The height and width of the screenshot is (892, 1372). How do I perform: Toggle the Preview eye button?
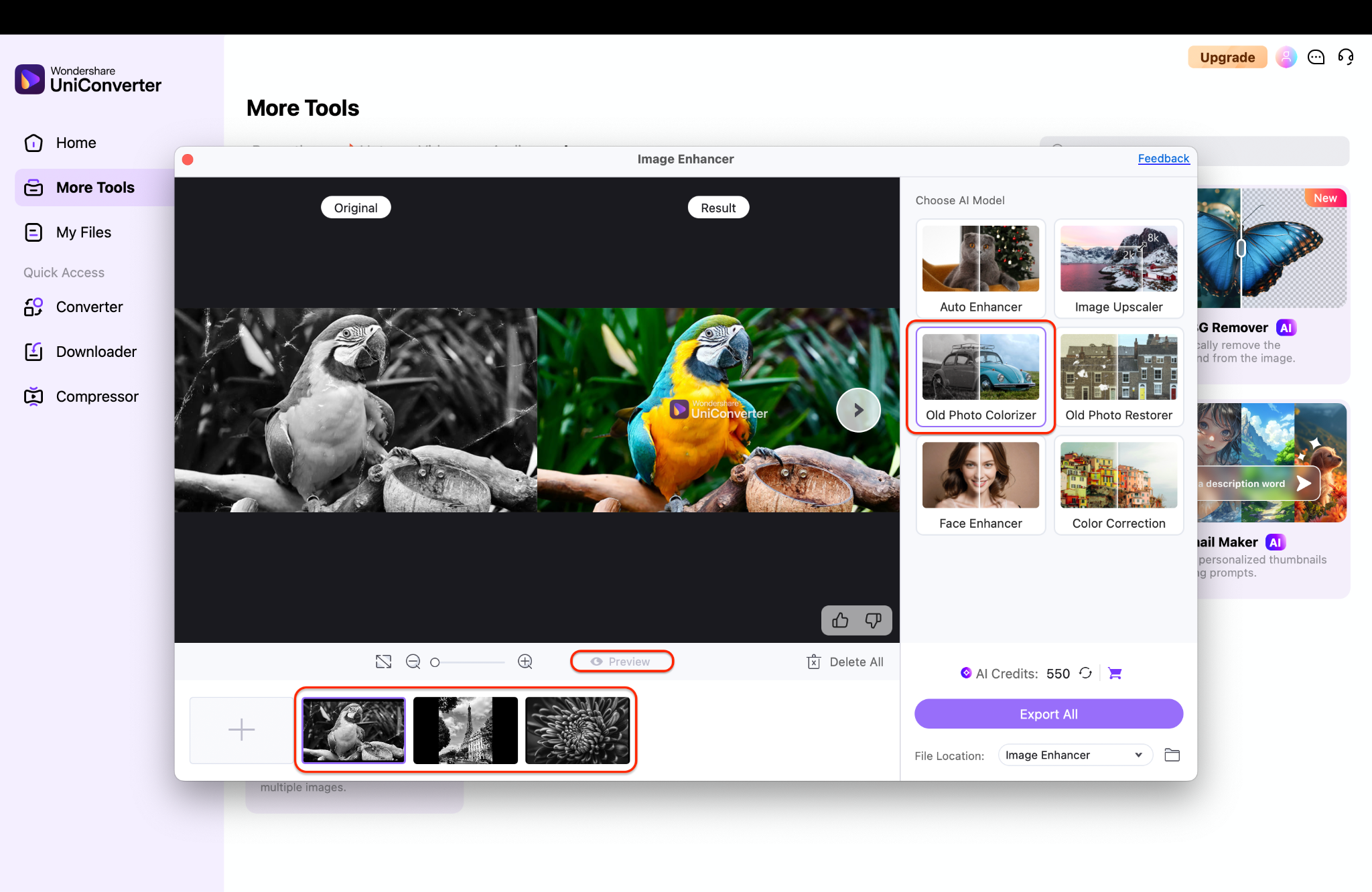pyautogui.click(x=621, y=662)
